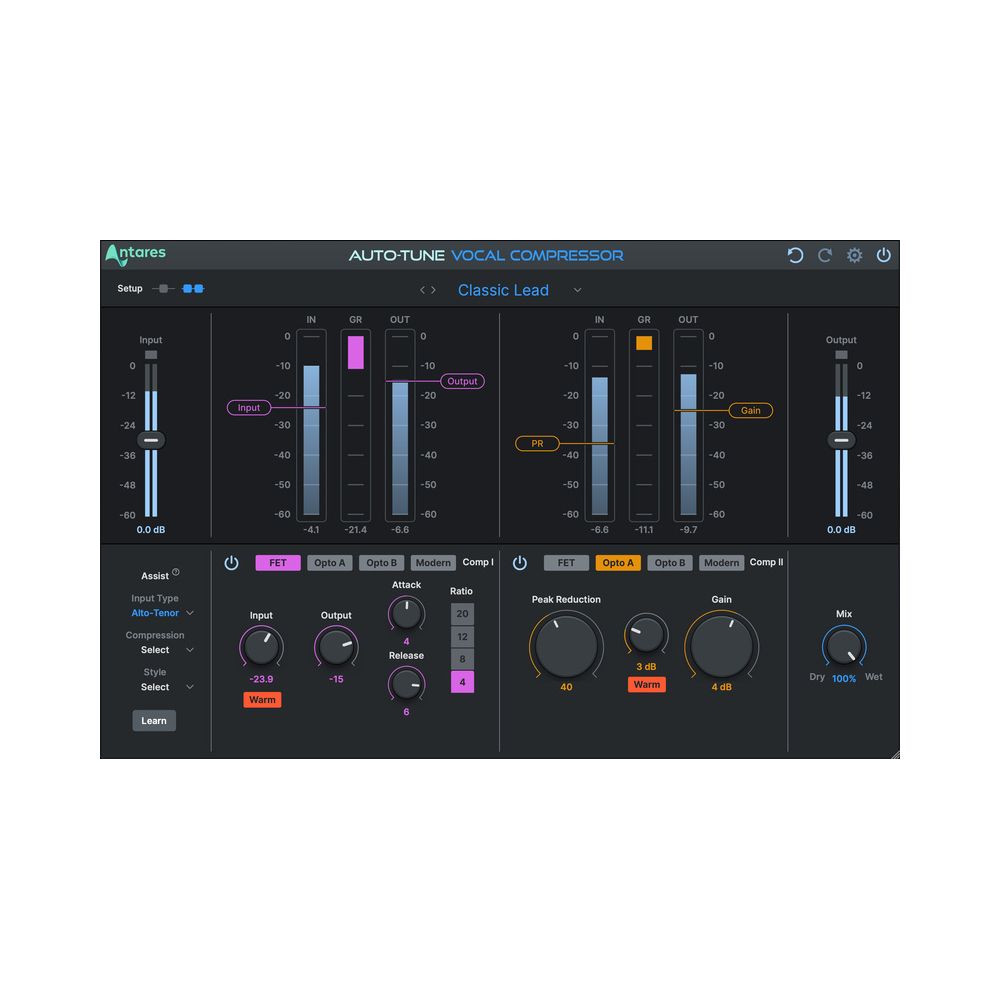Screen dimensions: 1000x1000
Task: Click the Assist info icon
Action: (176, 573)
